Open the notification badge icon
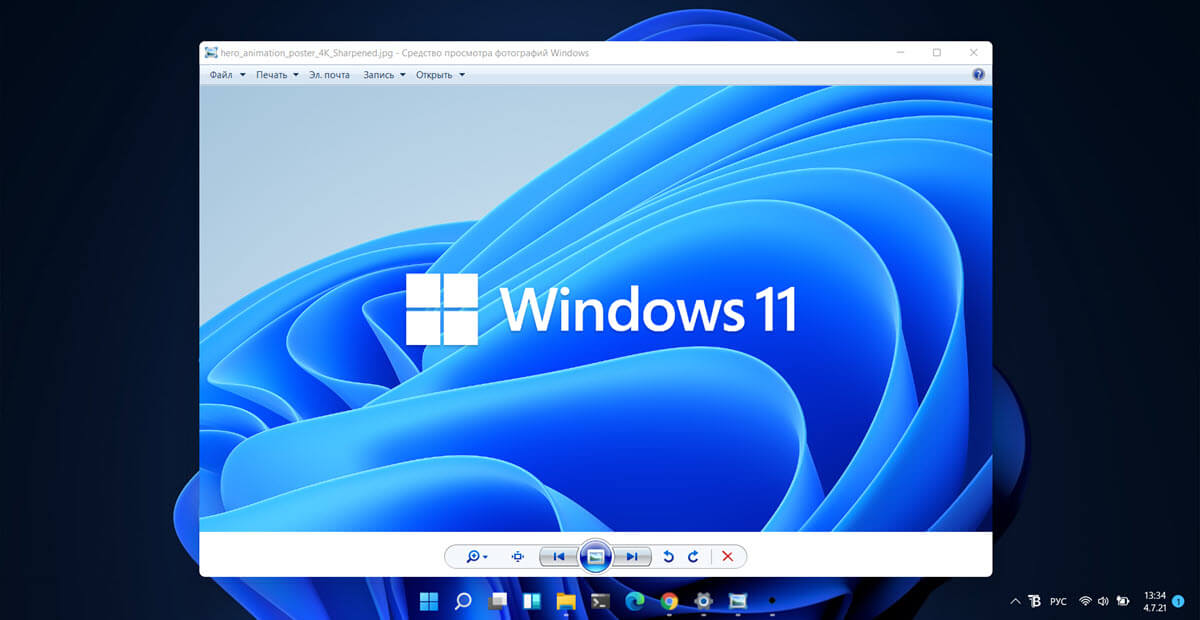This screenshot has width=1200, height=620. coord(1177,601)
